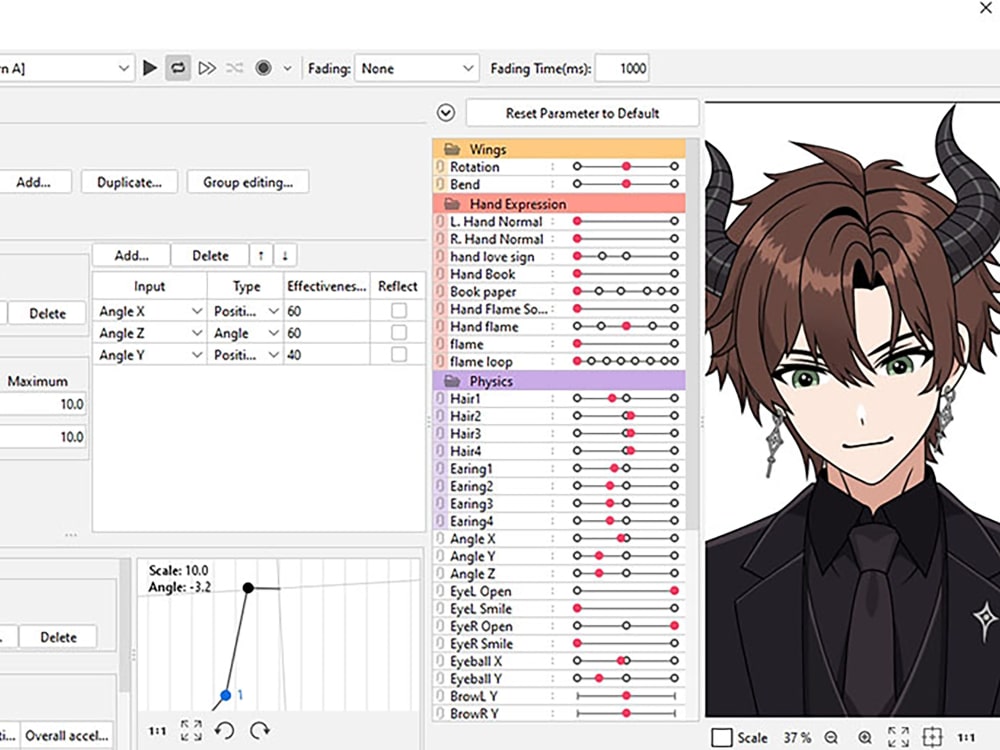Skip to next motion with fast-forward icon
Screen dimensions: 1000x750
click(x=207, y=68)
